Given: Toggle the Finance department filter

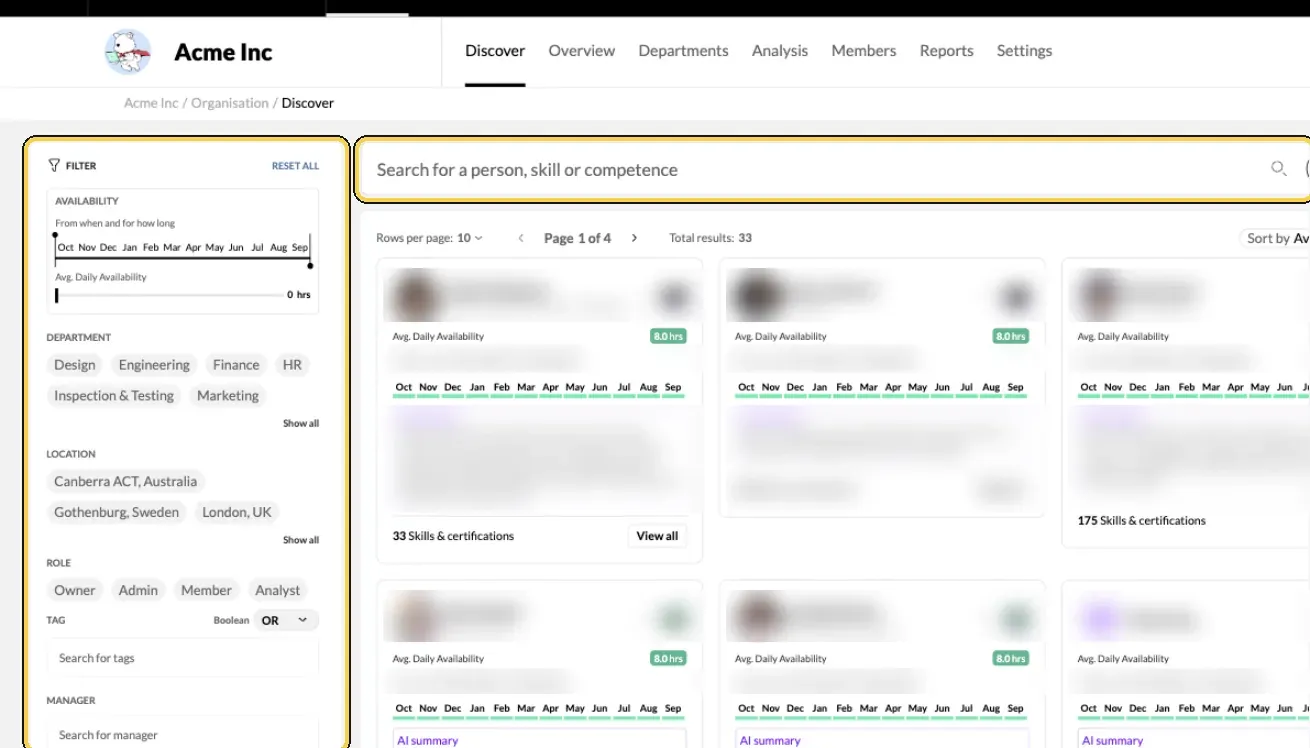Looking at the screenshot, I should (x=236, y=365).
